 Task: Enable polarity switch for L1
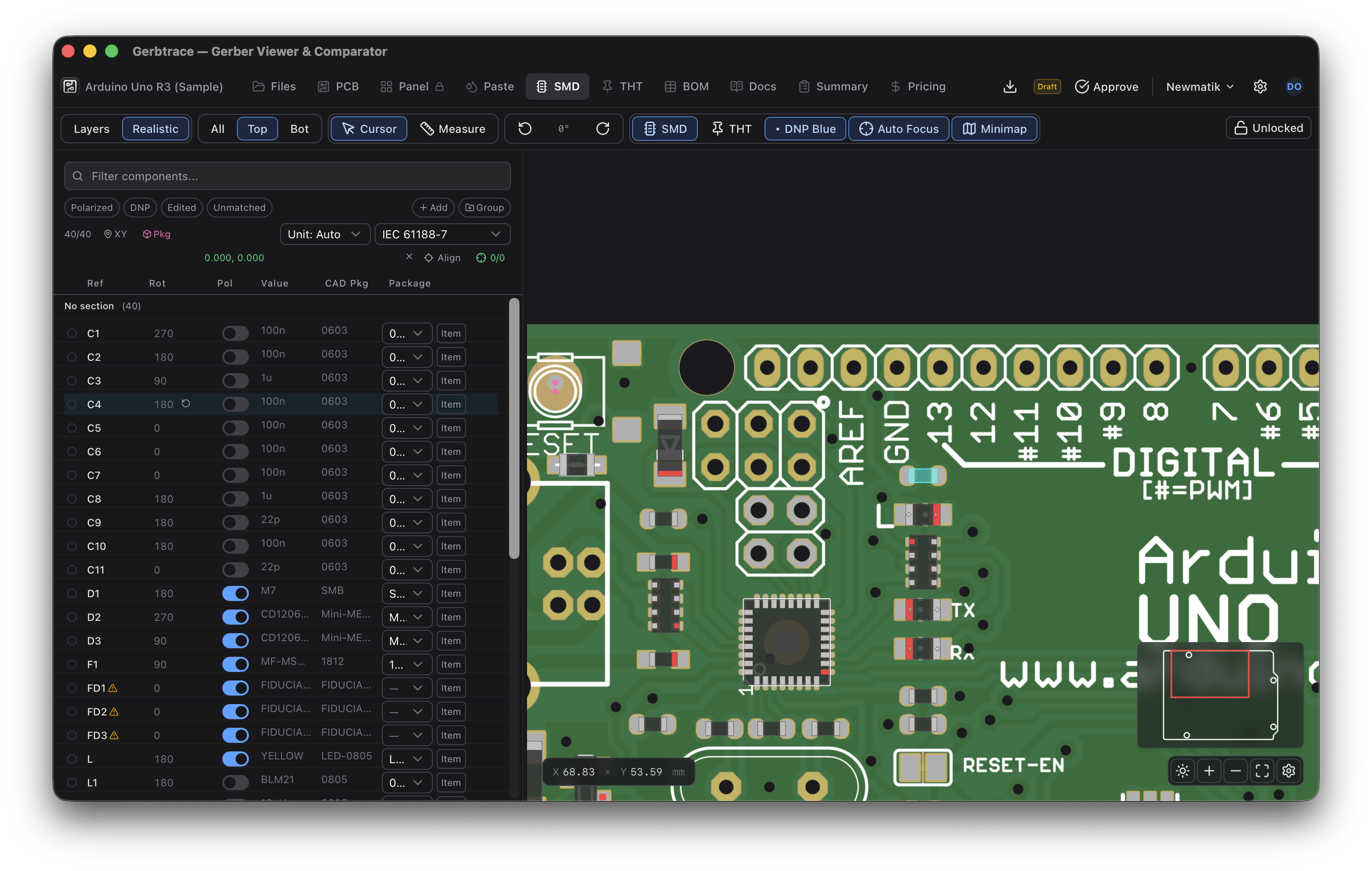point(235,783)
